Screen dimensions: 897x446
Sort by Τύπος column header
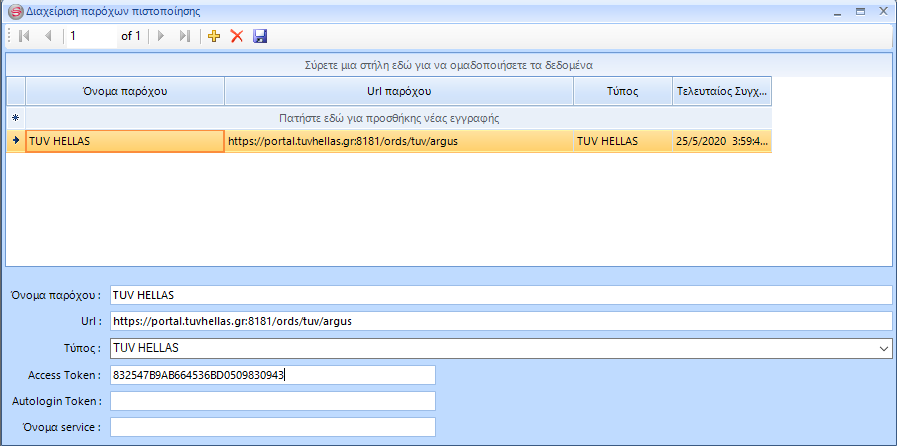click(623, 91)
